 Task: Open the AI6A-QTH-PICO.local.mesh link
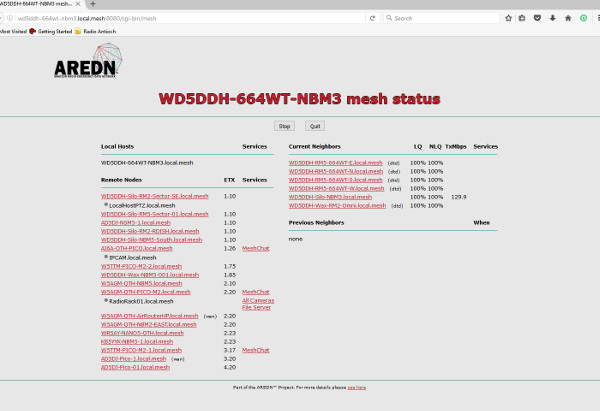tap(137, 248)
